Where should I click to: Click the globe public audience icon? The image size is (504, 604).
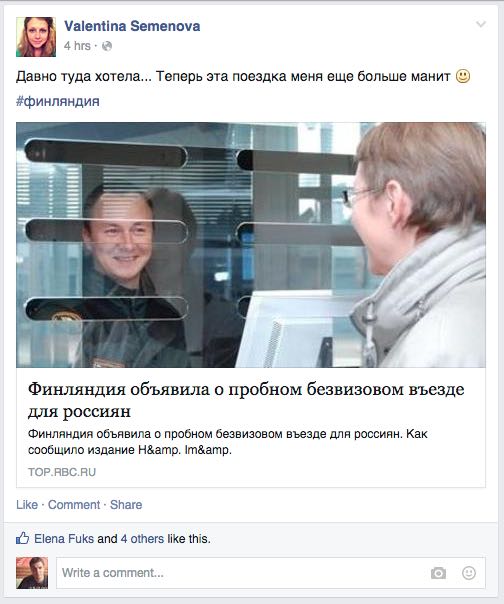[x=107, y=46]
